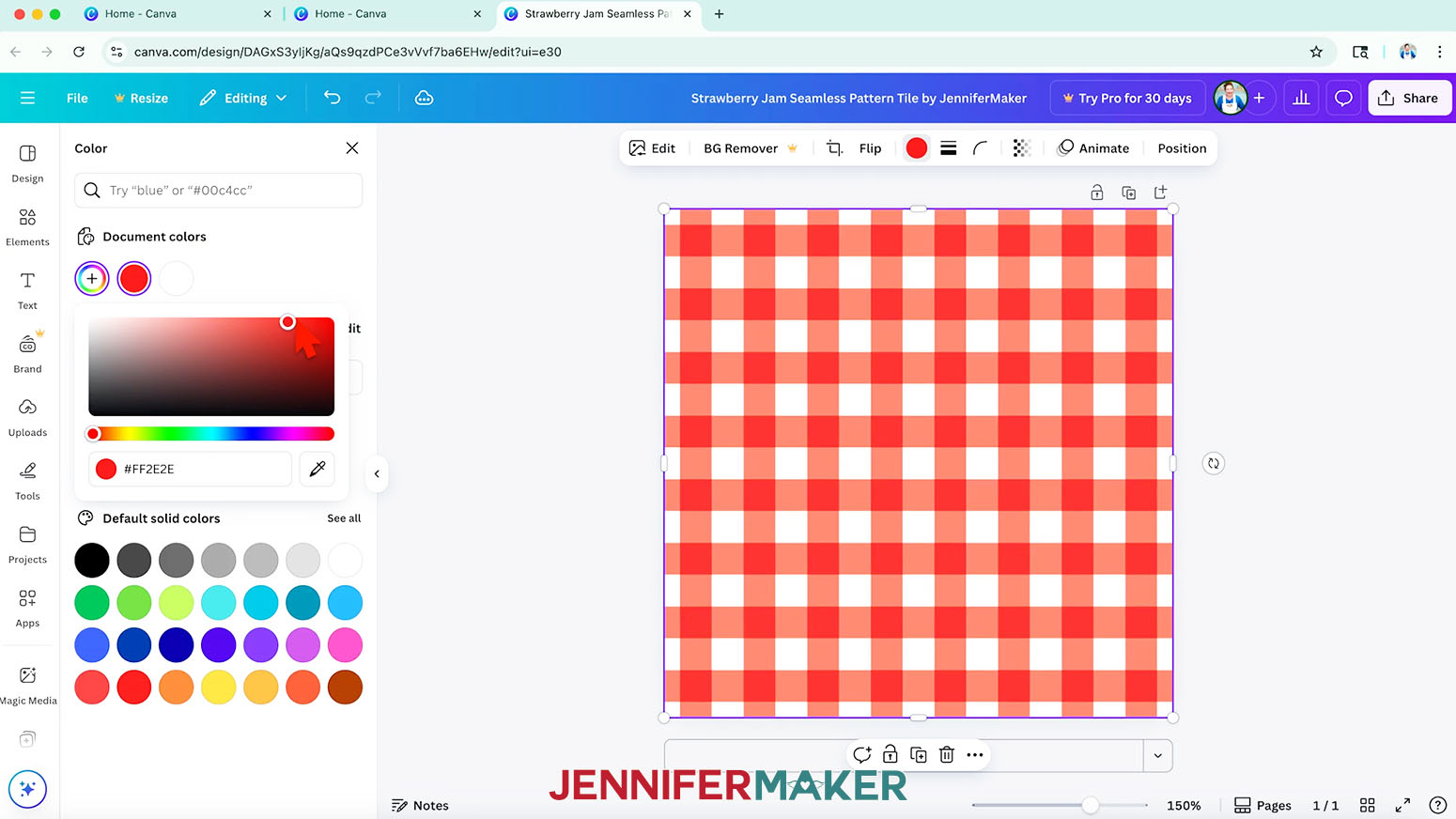This screenshot has height=819, width=1456.
Task: Click the crop icon in the toolbar
Action: tap(834, 148)
